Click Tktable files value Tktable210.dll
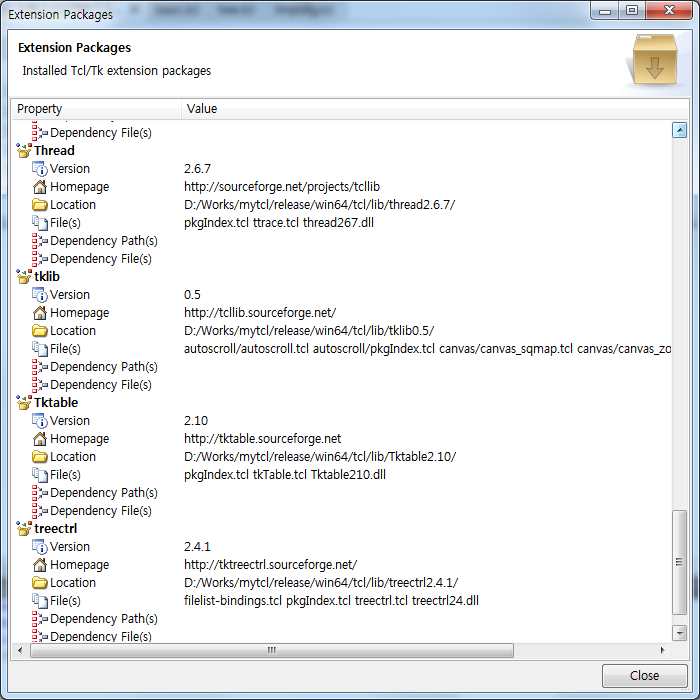Image resolution: width=700 pixels, height=700 pixels. 348,474
